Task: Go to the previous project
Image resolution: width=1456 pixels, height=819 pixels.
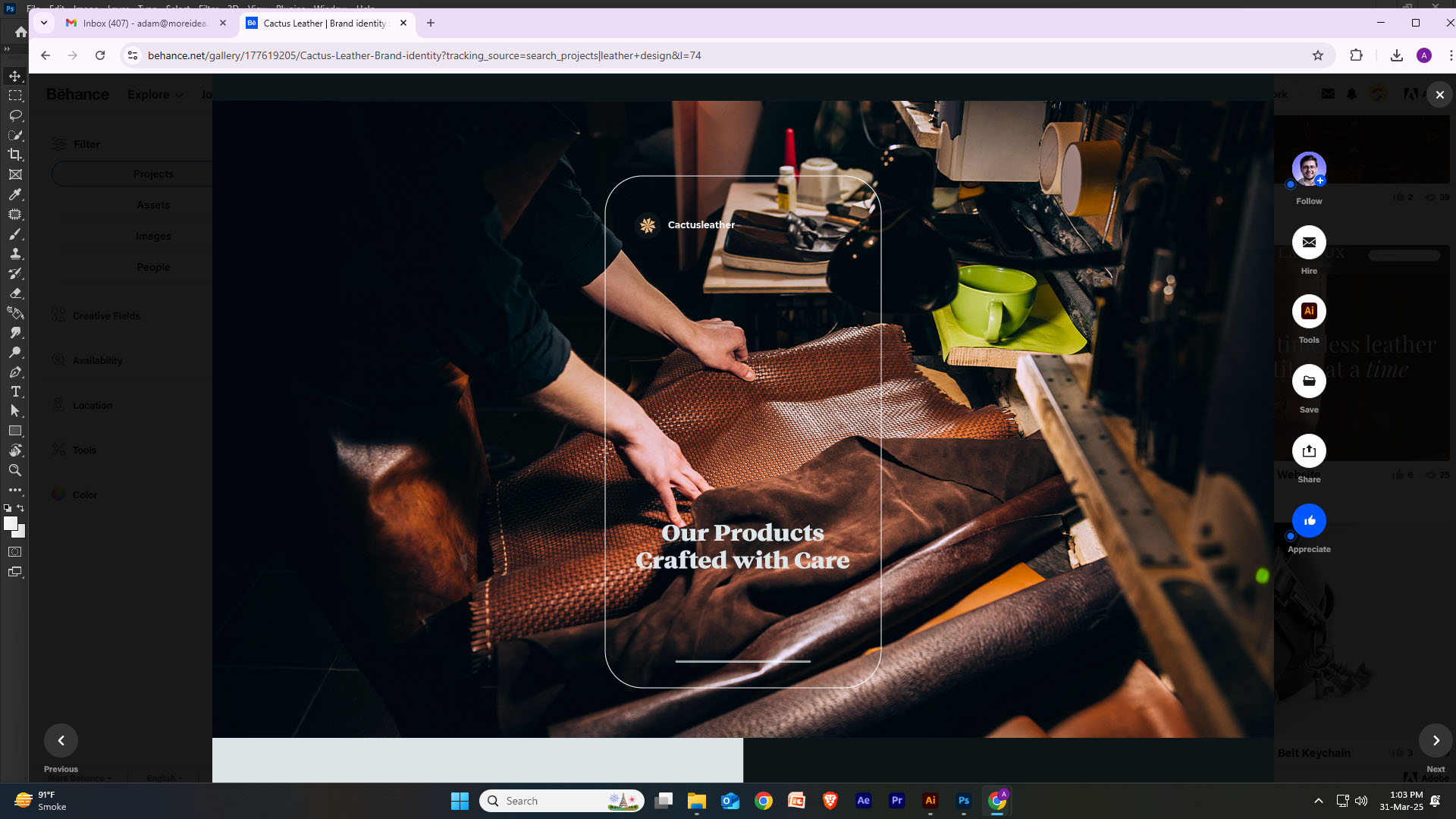Action: click(x=61, y=741)
